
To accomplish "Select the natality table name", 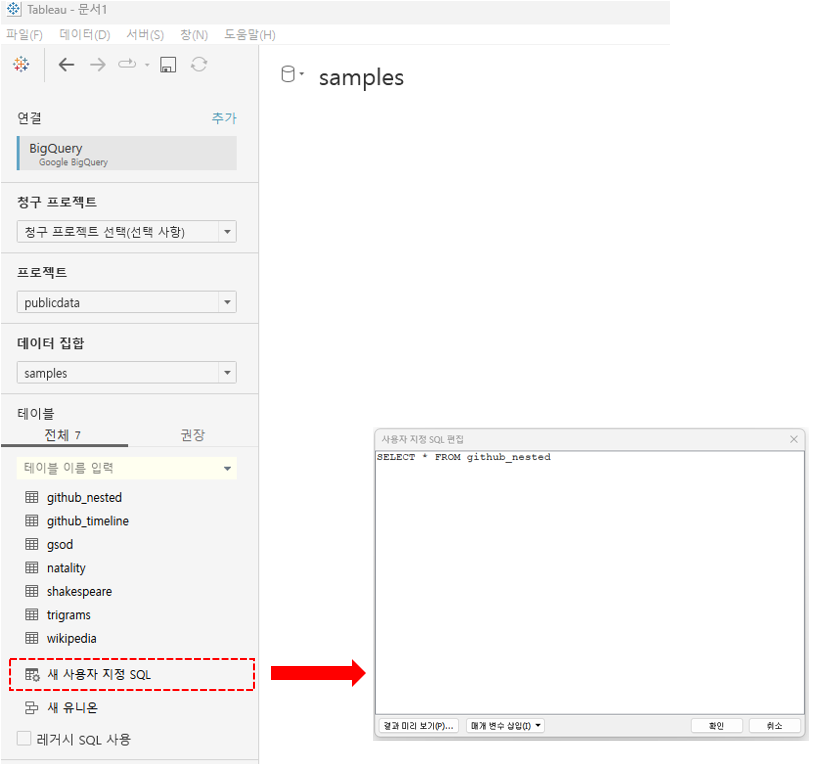I will click(x=66, y=568).
